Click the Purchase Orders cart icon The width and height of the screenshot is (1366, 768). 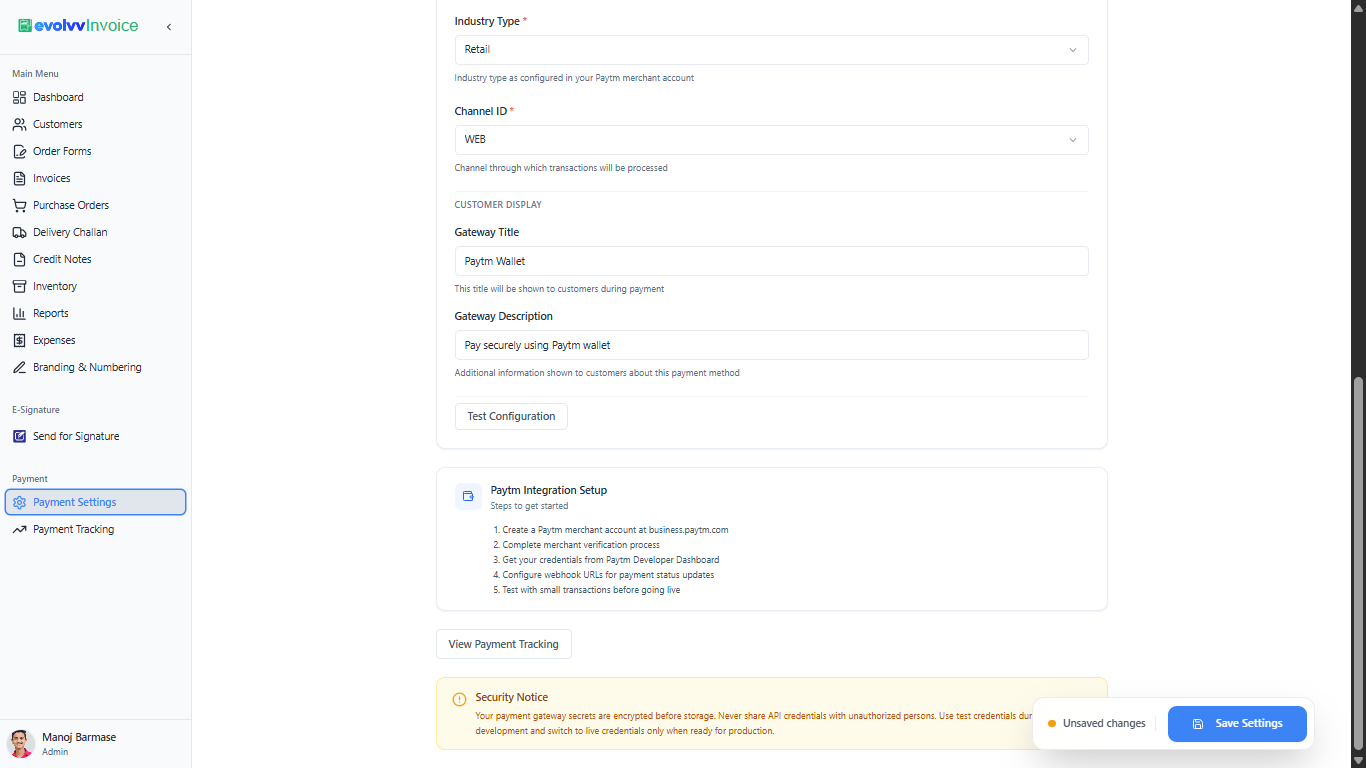coord(19,205)
